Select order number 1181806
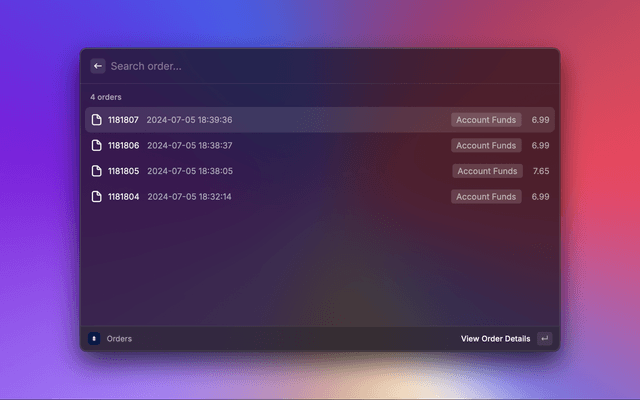 (x=123, y=145)
